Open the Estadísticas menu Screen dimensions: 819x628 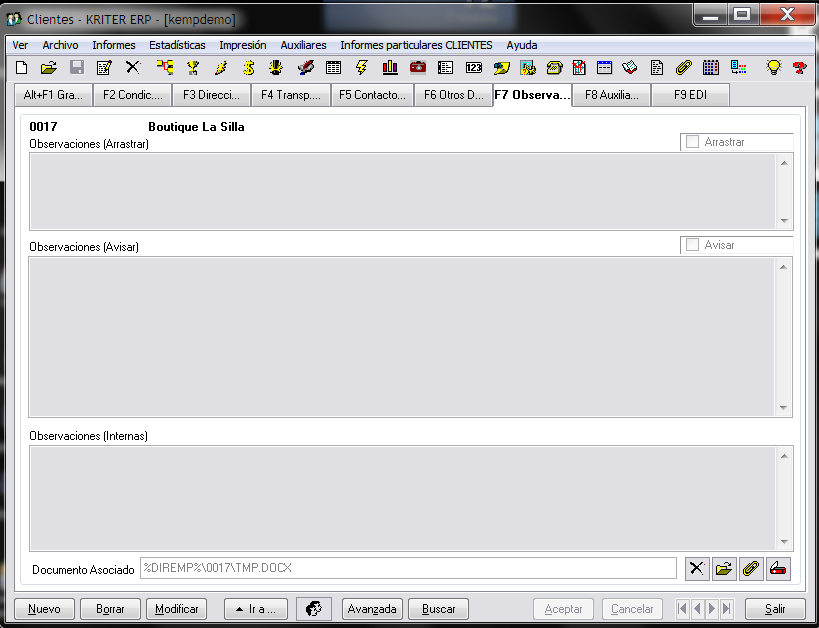coord(177,45)
